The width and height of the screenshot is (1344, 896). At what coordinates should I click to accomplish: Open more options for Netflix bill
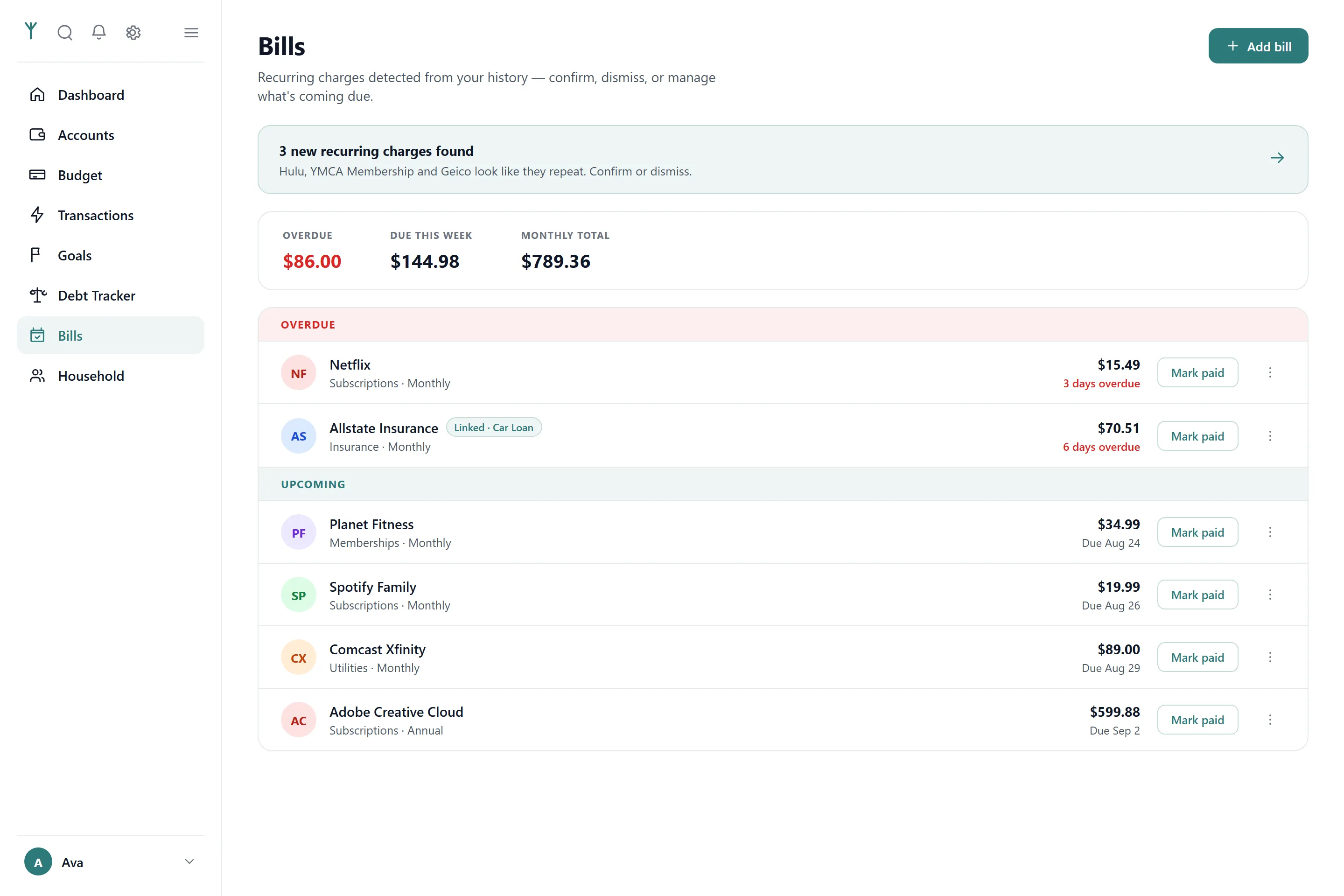1270,372
